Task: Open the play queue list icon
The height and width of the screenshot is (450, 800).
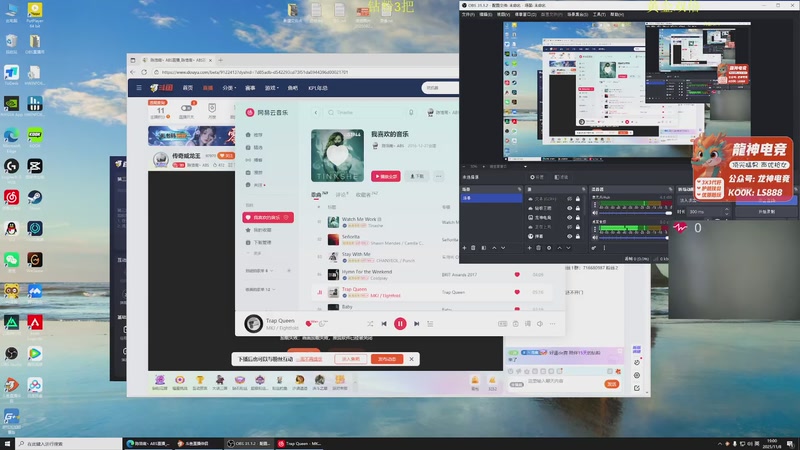Action: coord(430,323)
